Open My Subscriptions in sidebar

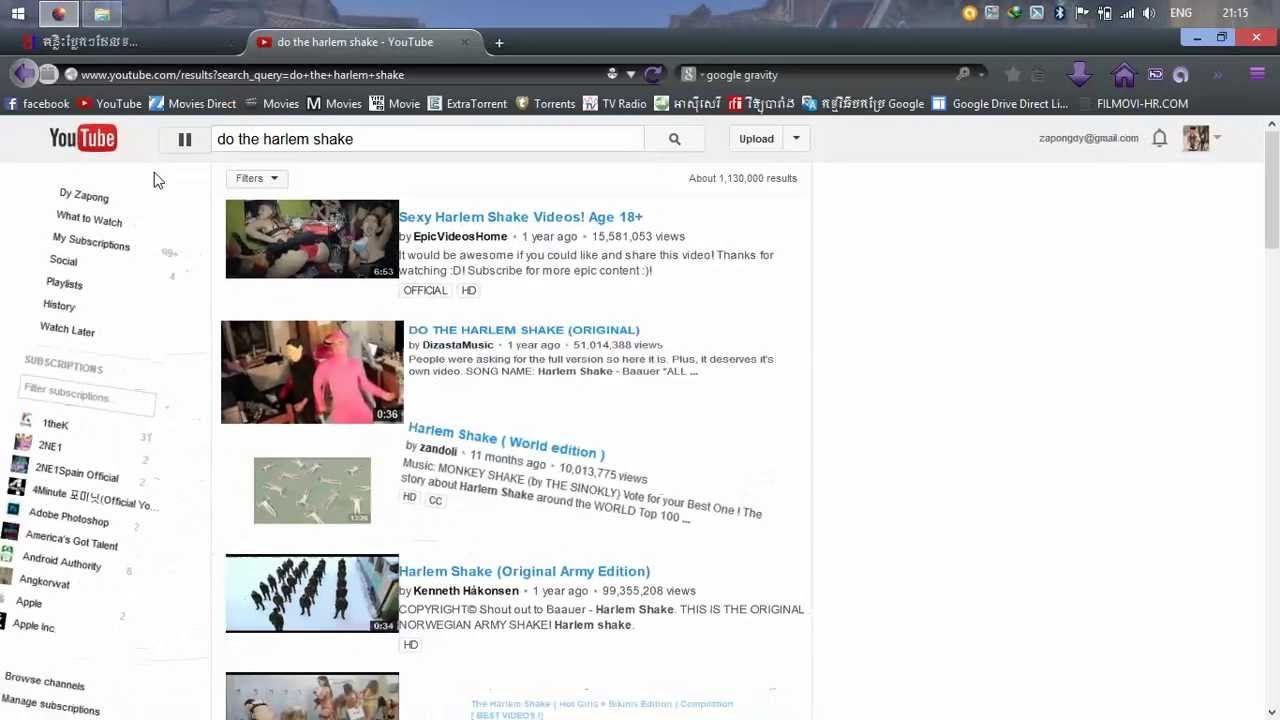pyautogui.click(x=91, y=241)
